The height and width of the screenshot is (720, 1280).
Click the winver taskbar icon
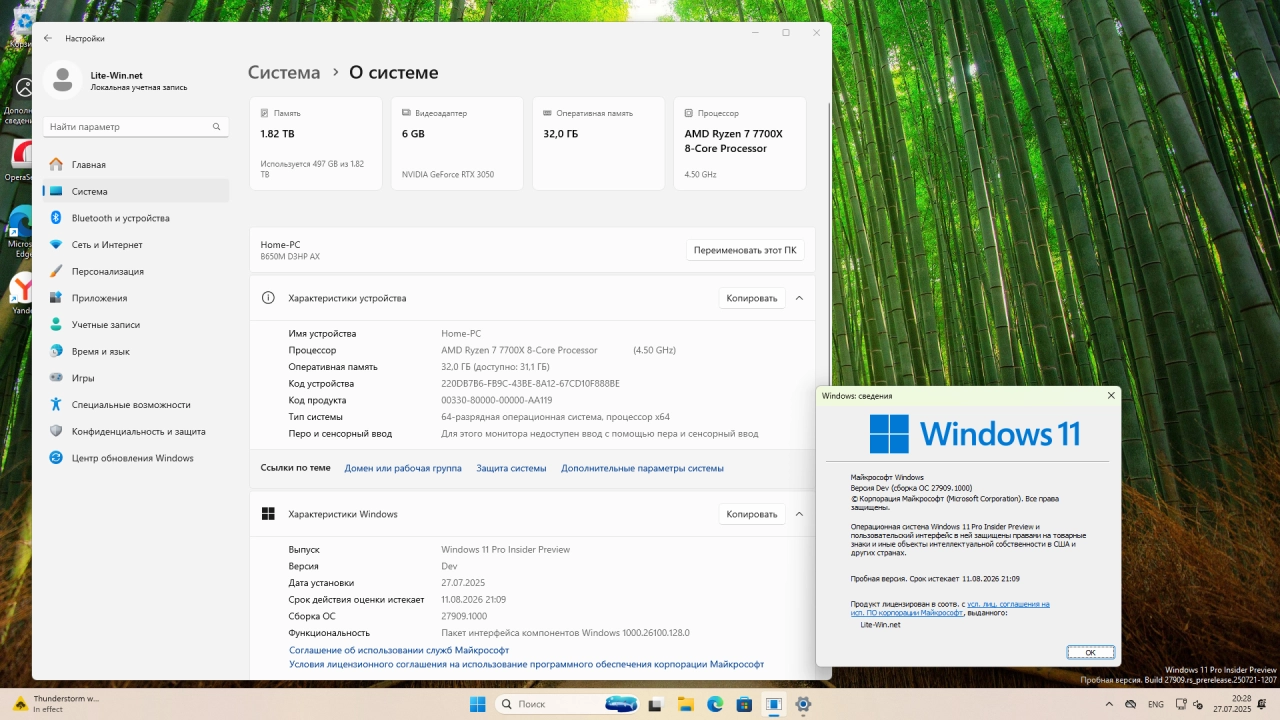click(x=773, y=704)
